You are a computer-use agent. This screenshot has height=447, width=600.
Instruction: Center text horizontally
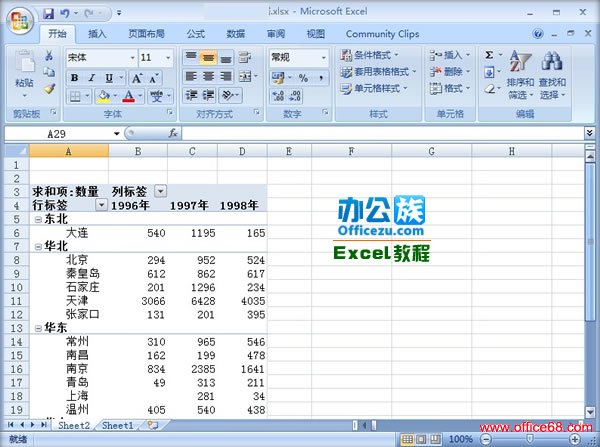pyautogui.click(x=208, y=77)
